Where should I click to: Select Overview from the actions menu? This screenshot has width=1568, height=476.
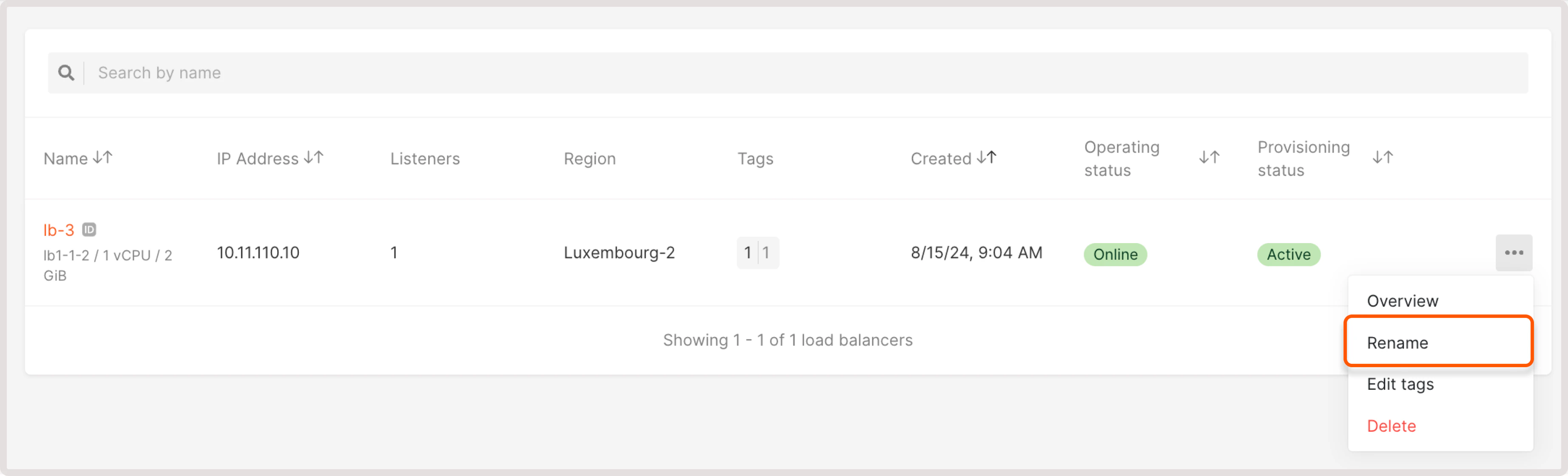click(1403, 300)
